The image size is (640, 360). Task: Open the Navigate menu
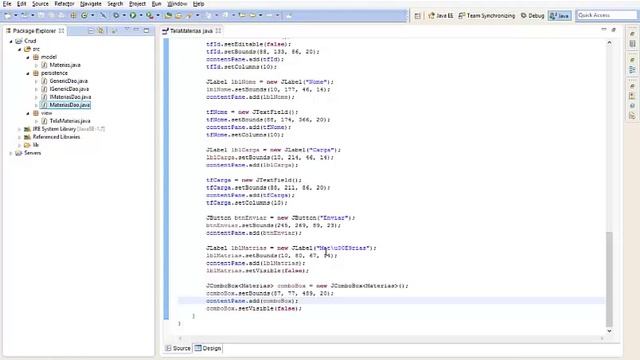(91, 4)
